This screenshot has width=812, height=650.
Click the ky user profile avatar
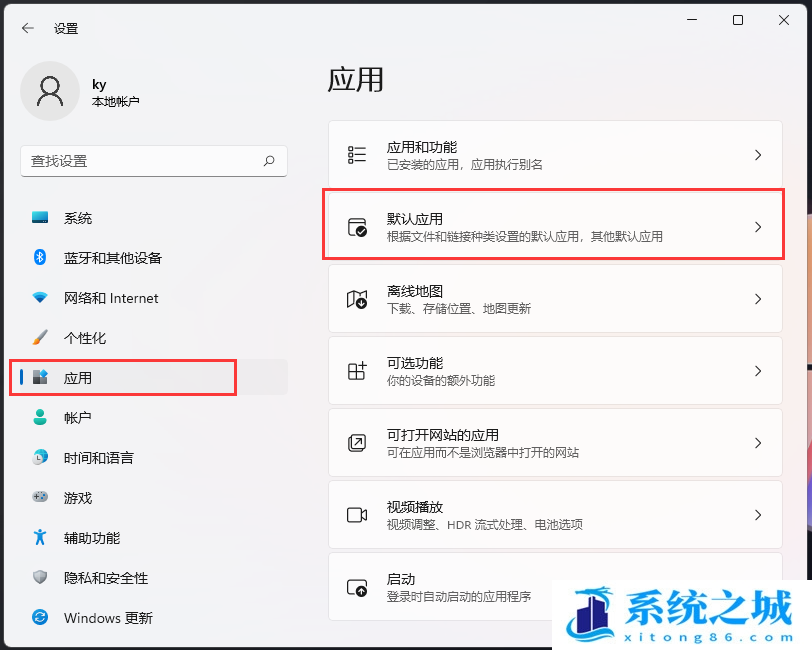(49, 91)
